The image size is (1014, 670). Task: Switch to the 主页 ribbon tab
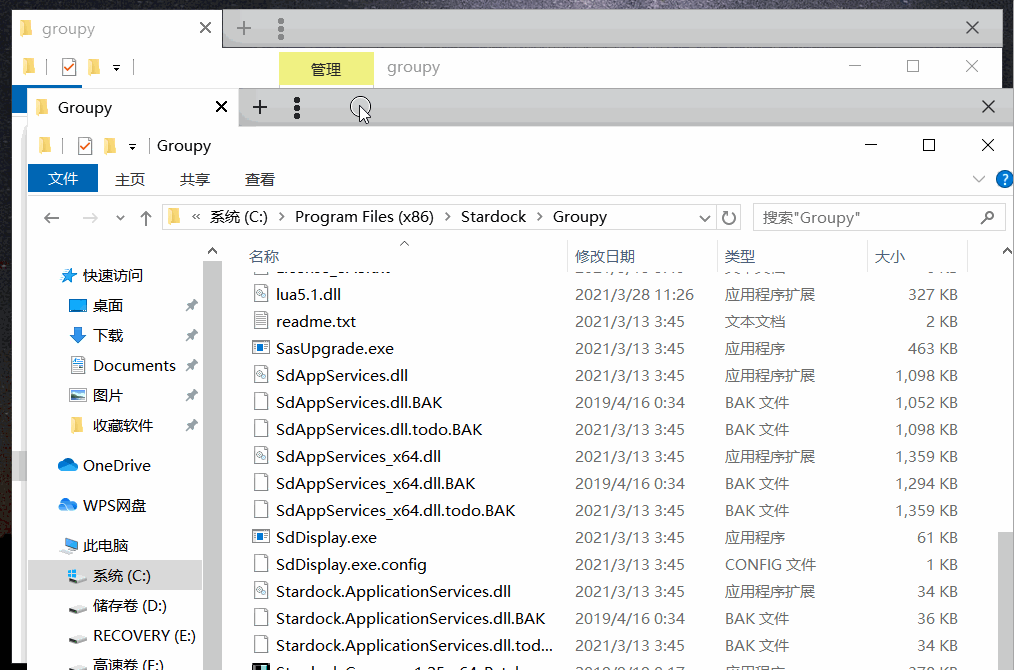point(129,179)
